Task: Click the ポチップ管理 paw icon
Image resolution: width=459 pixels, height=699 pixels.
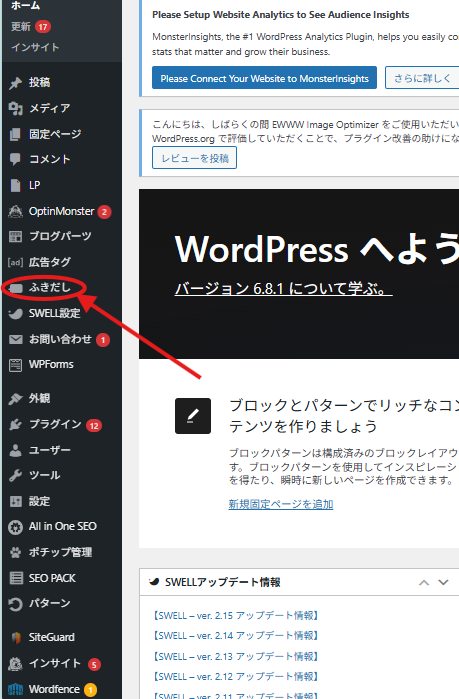Action: pyautogui.click(x=16, y=553)
